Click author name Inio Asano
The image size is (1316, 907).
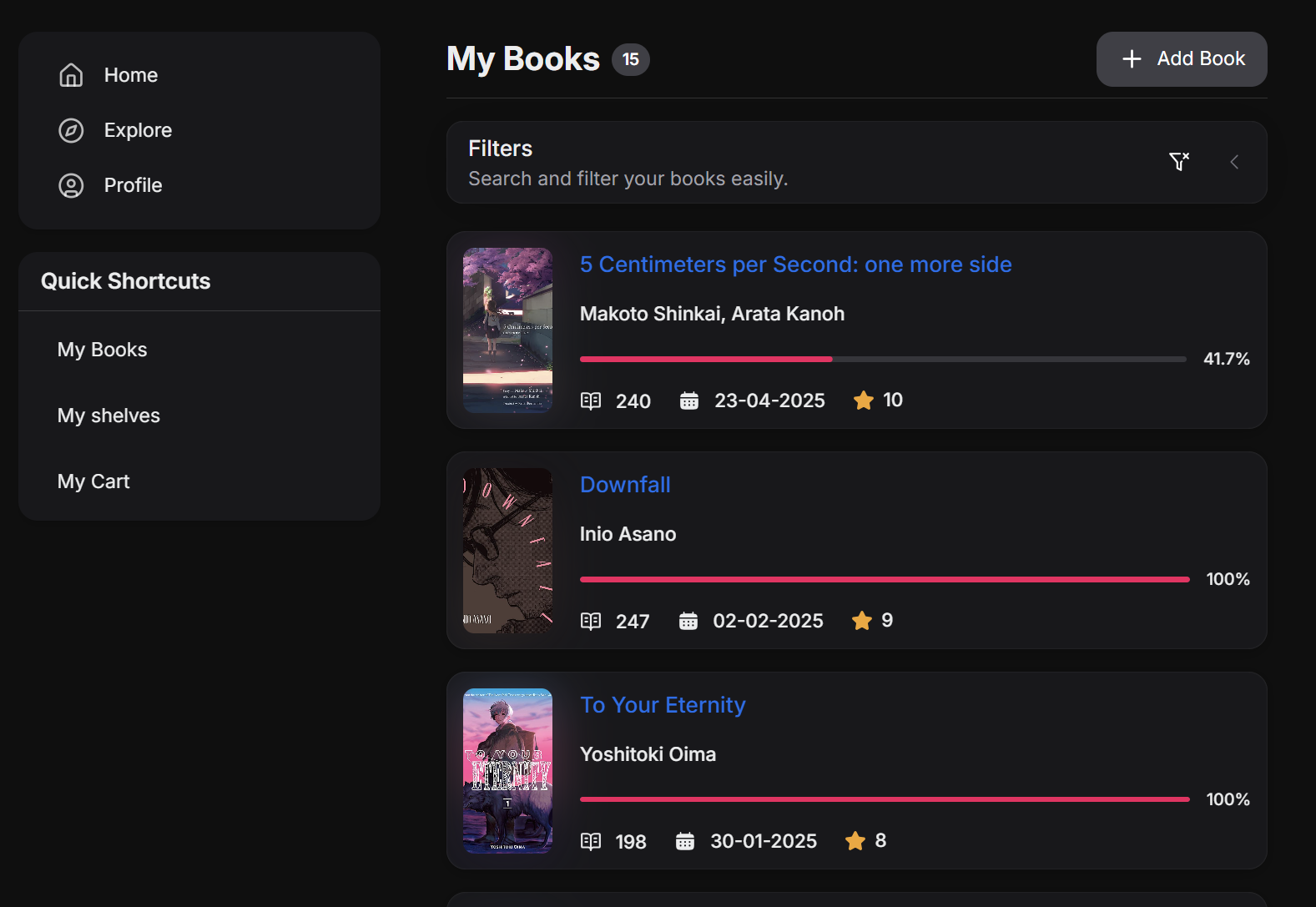(x=628, y=534)
